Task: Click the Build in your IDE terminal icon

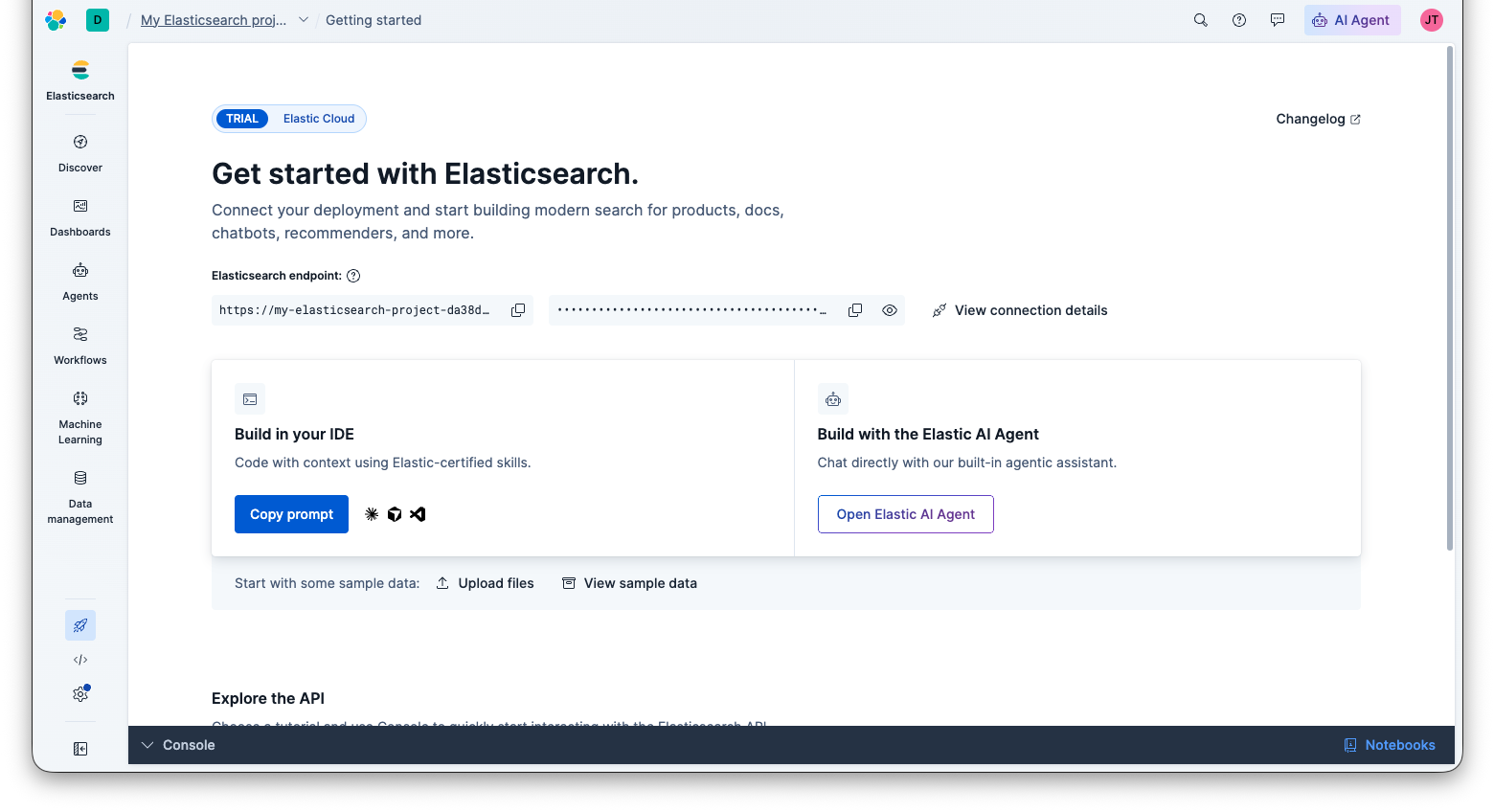Action: (250, 399)
